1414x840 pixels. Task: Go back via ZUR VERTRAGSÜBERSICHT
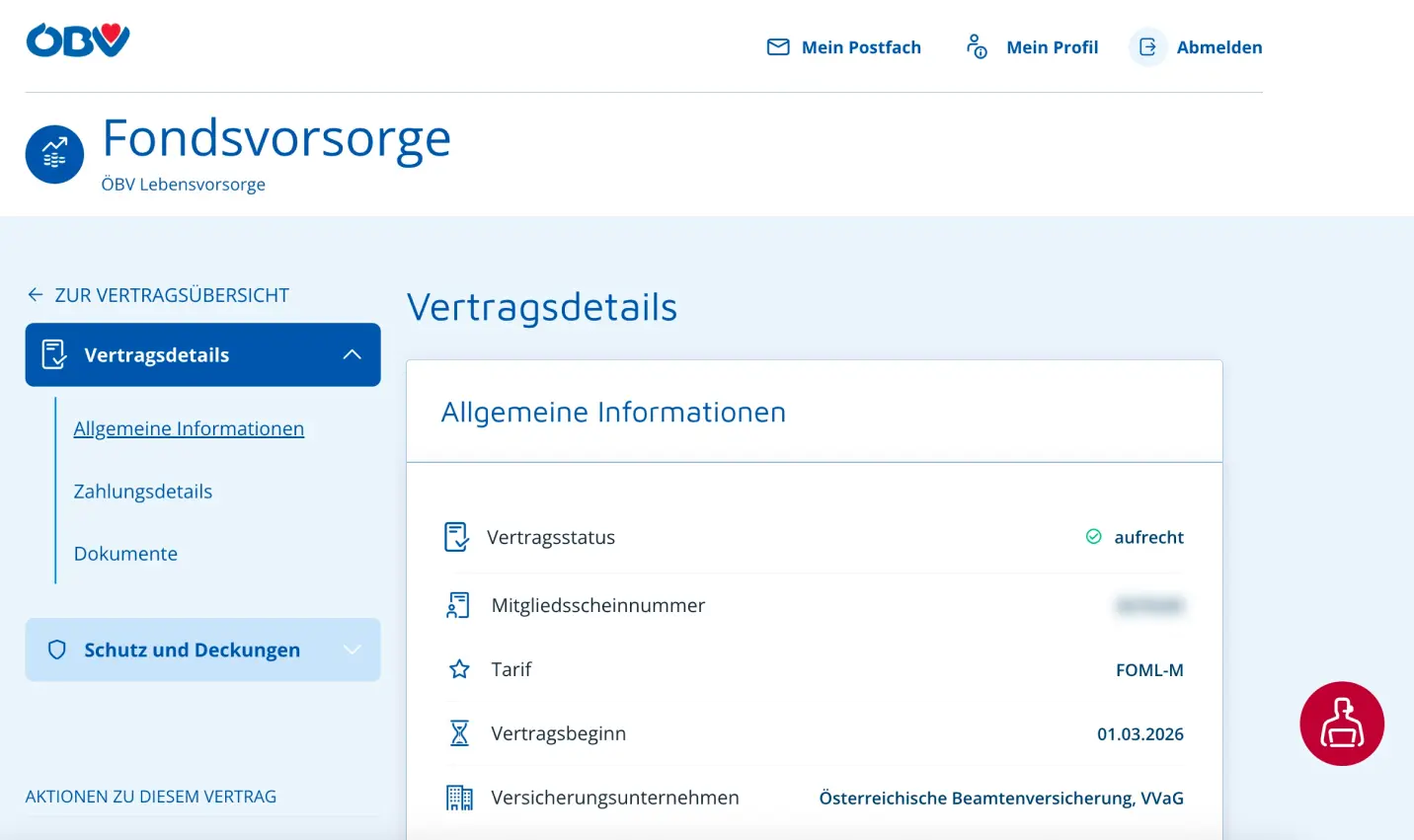coord(158,294)
